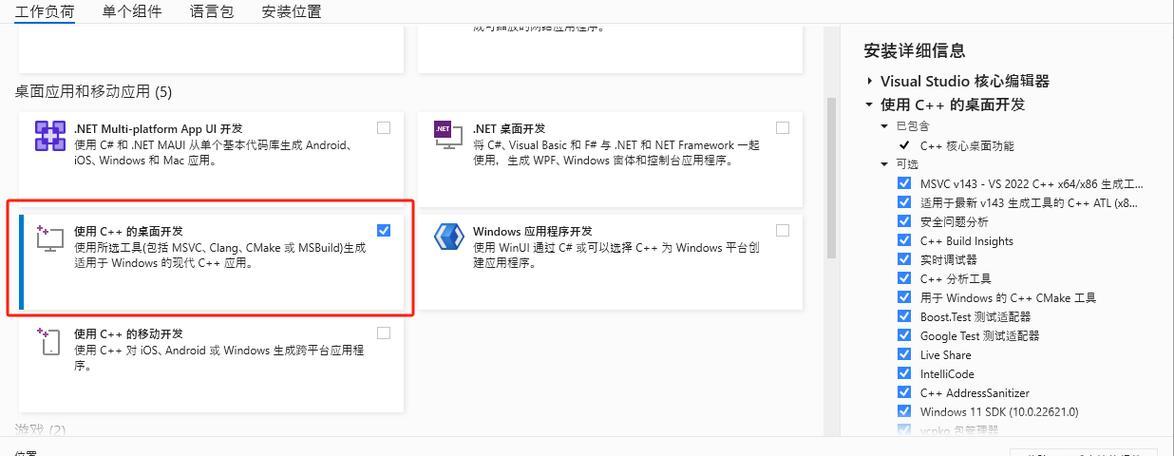Check the .NET Multi-platform App UI 开发 workload
1174x456 pixels.
383,128
